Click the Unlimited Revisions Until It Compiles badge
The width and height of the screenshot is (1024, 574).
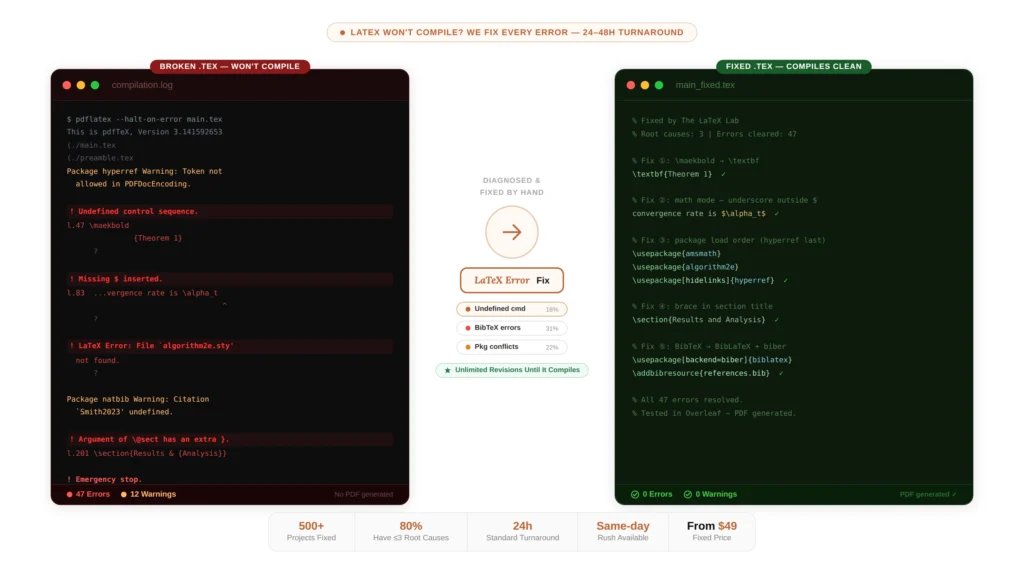click(511, 370)
